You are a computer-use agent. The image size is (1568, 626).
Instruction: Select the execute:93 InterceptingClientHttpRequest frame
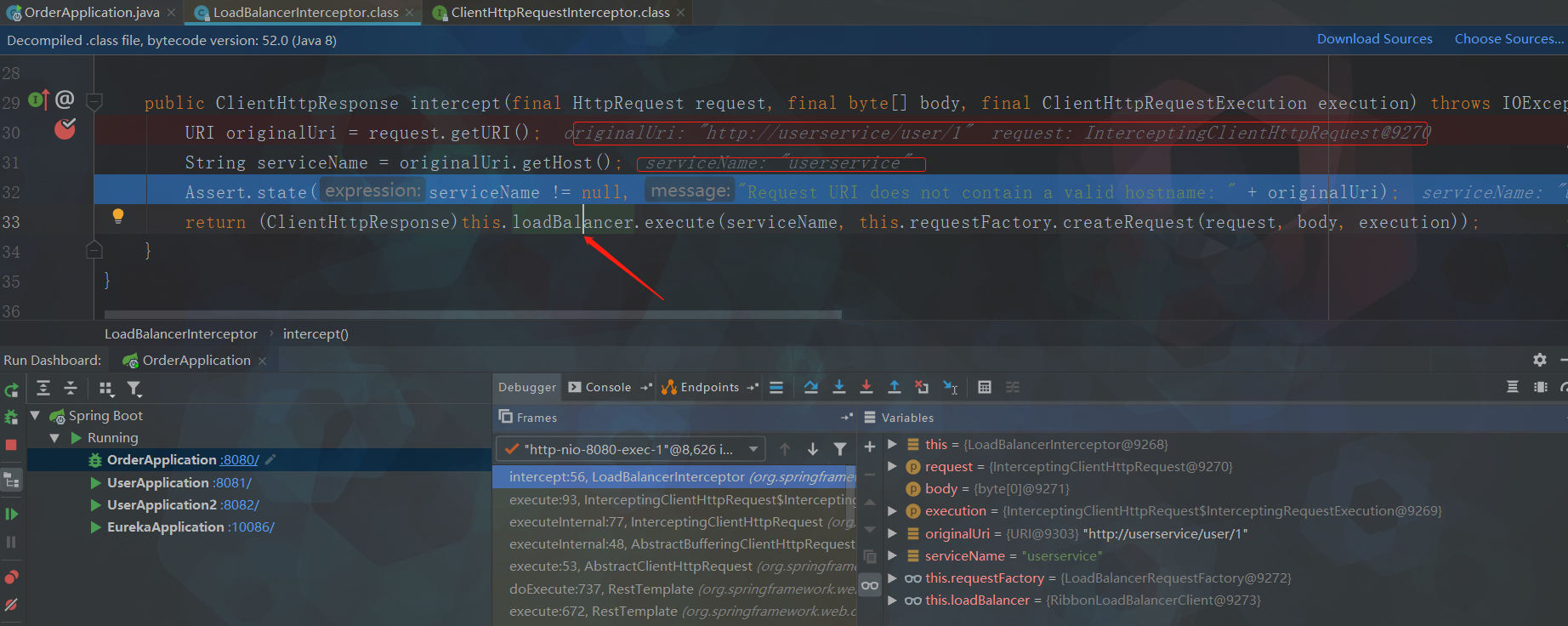tap(674, 499)
